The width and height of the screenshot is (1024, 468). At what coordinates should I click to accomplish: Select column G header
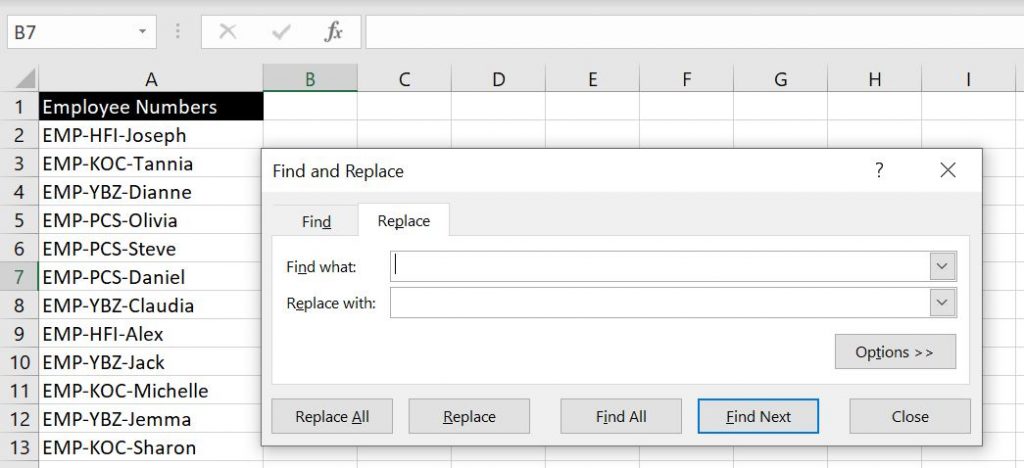tap(780, 79)
